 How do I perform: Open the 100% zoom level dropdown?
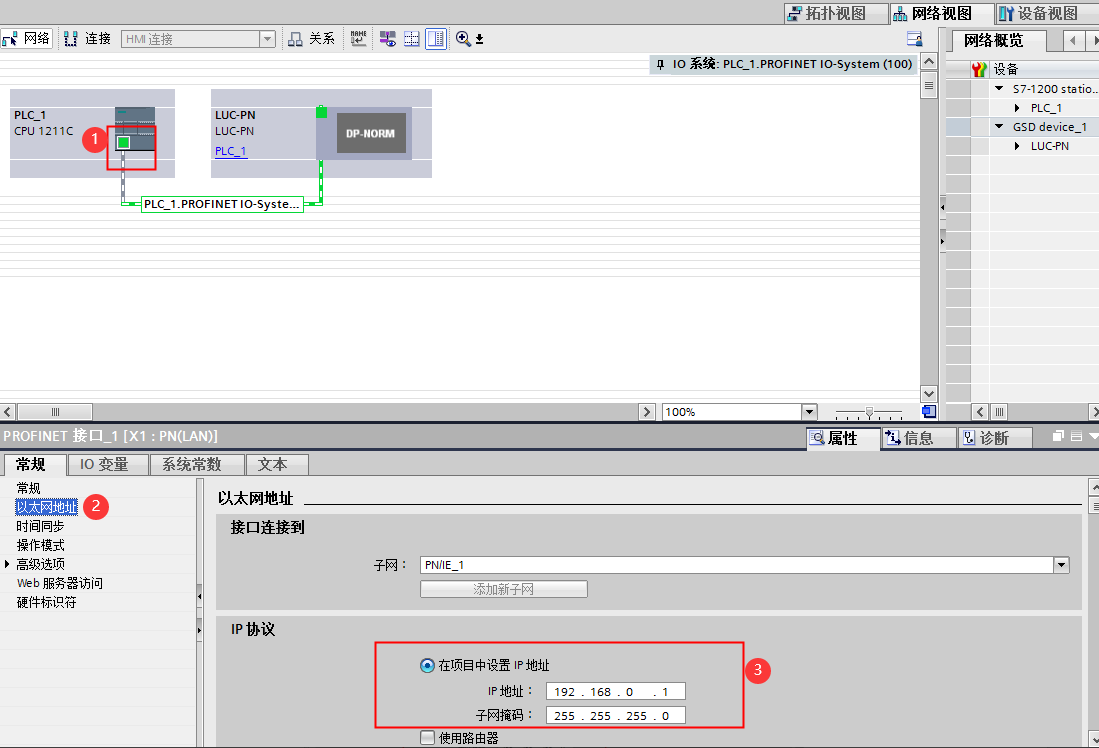click(x=808, y=412)
